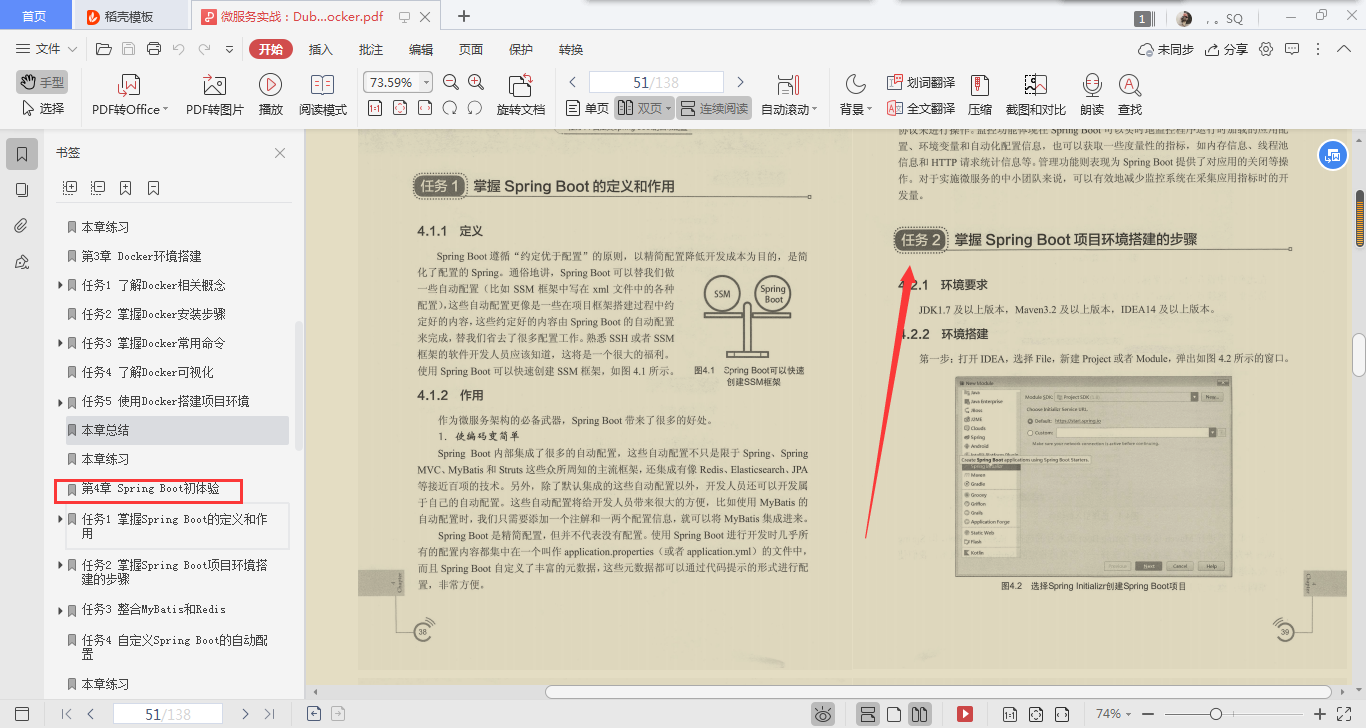Viewport: 1366px width, 728px height.
Task: Expand all bookmarks icon
Action: pos(70,187)
